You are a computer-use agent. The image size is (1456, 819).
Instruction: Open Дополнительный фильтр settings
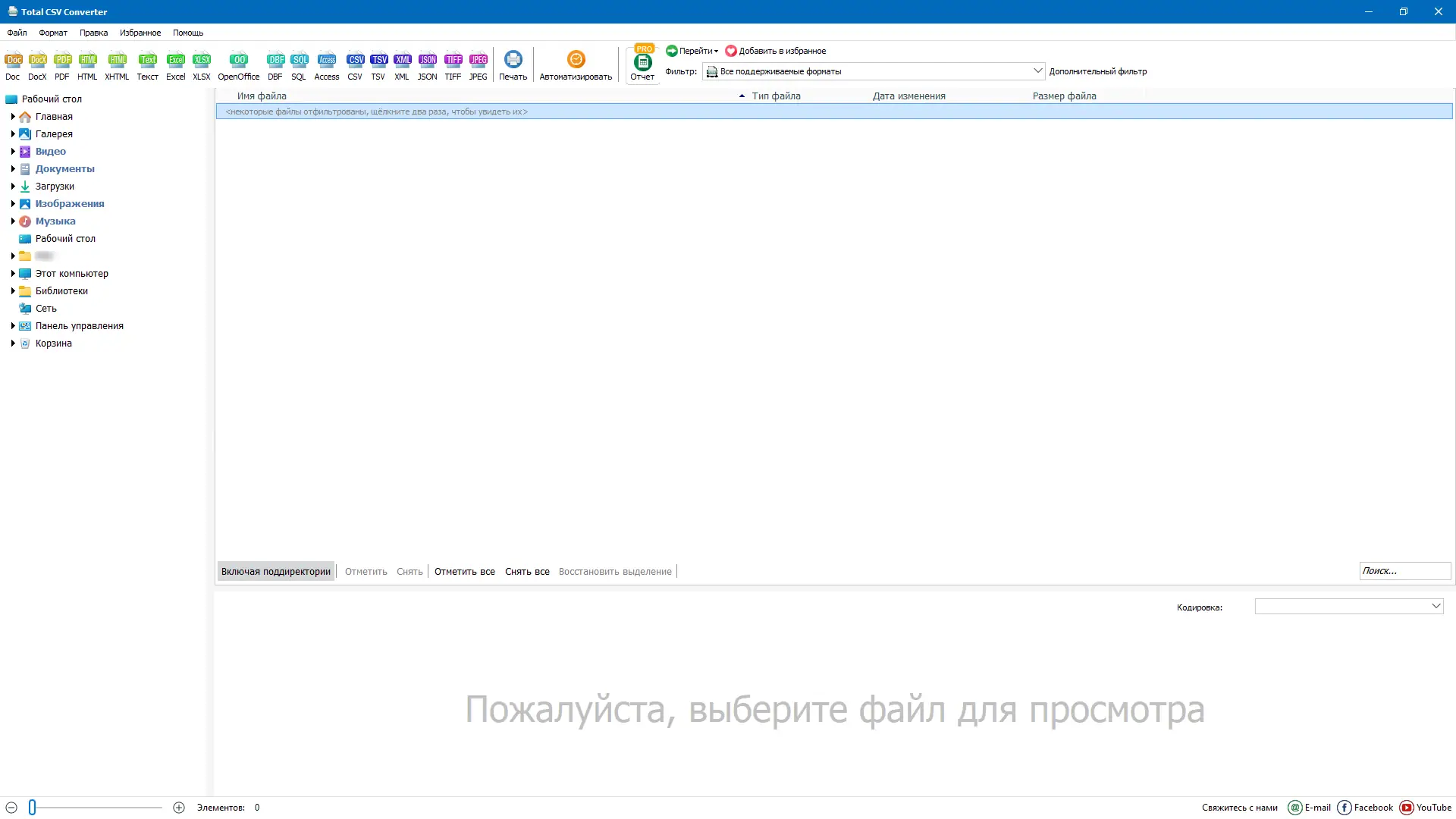coord(1098,71)
